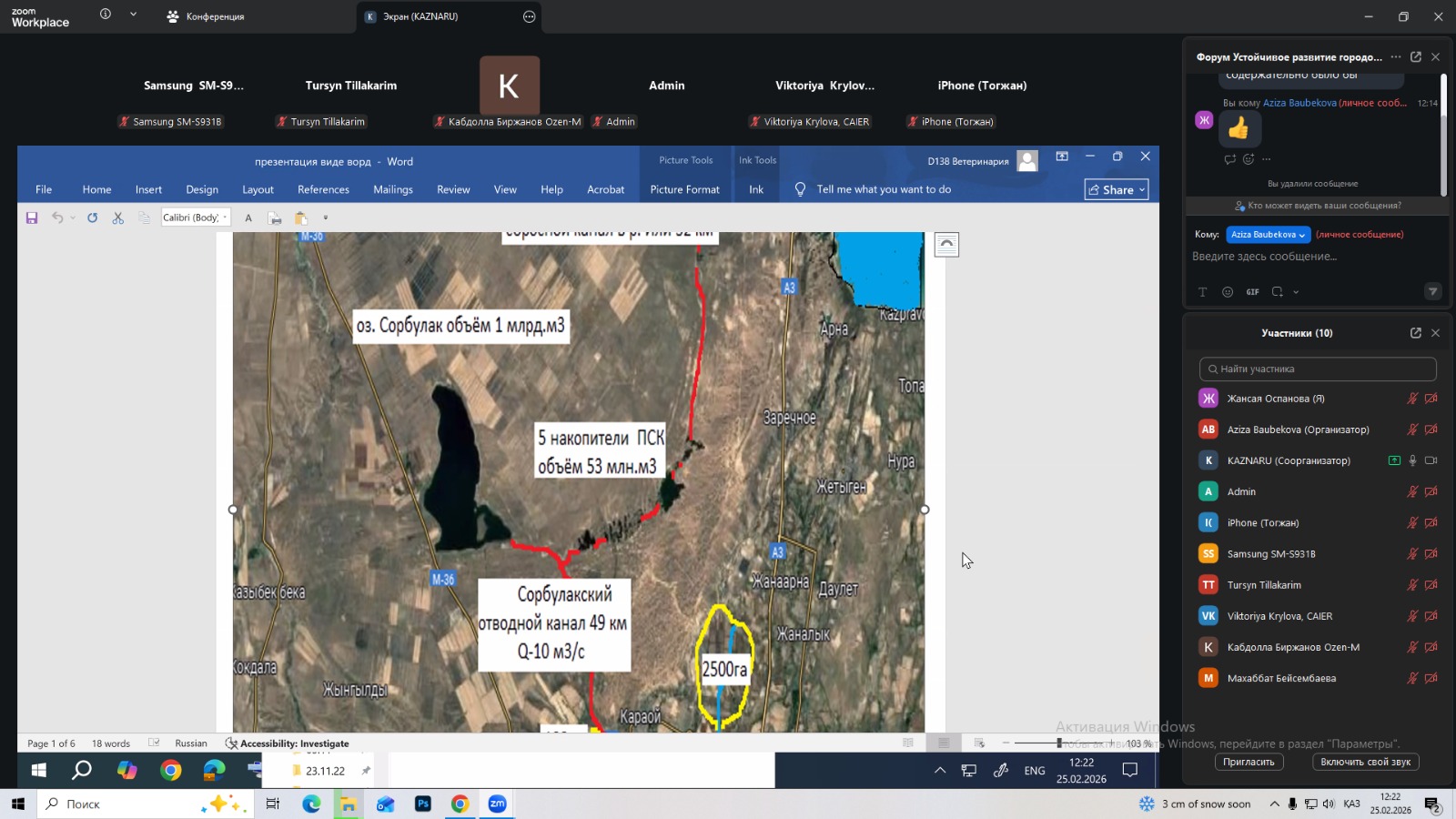Open Zoom from the Windows taskbar
This screenshot has width=1456, height=819.
point(497,804)
